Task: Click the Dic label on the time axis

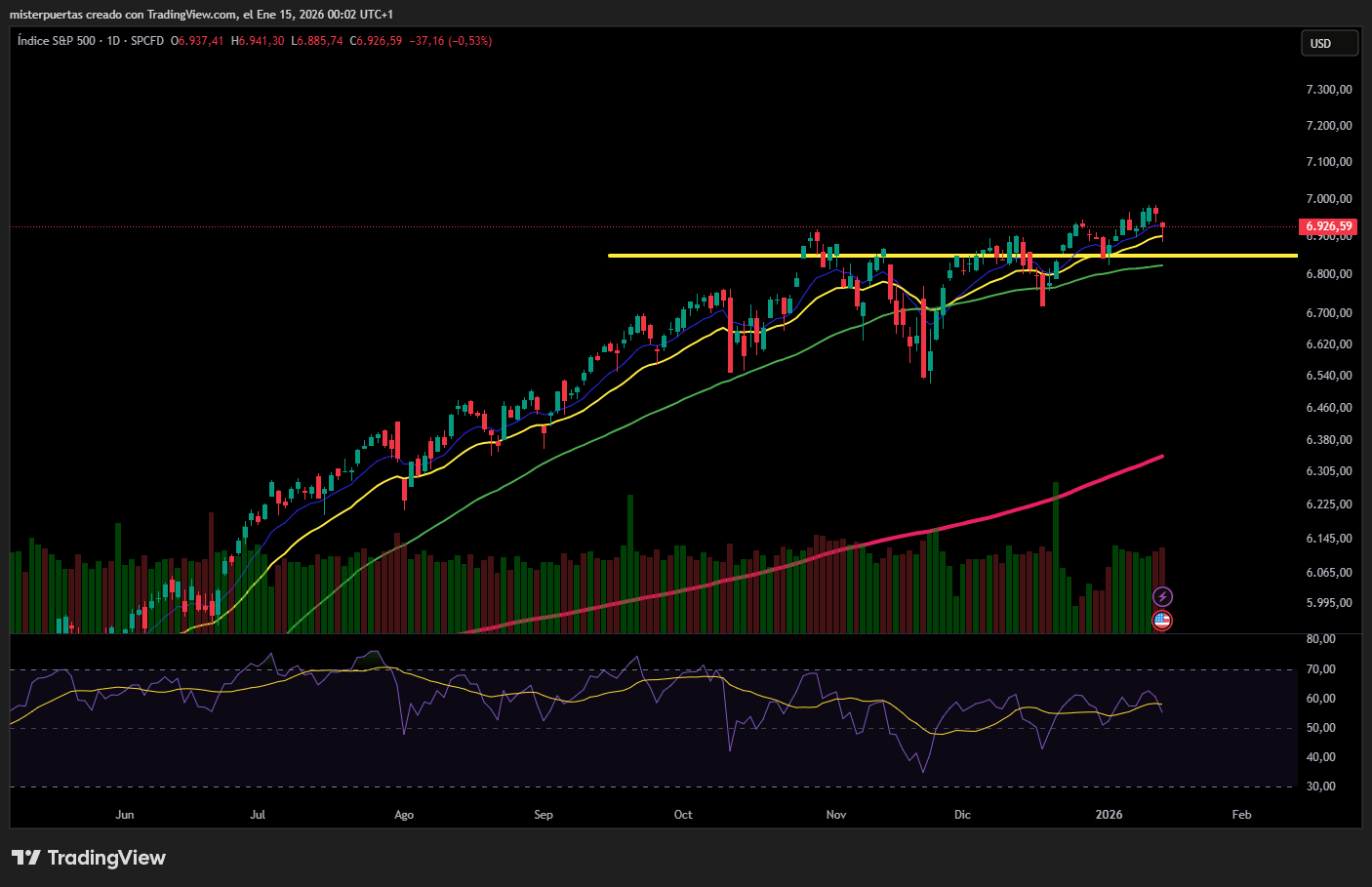Action: (963, 815)
